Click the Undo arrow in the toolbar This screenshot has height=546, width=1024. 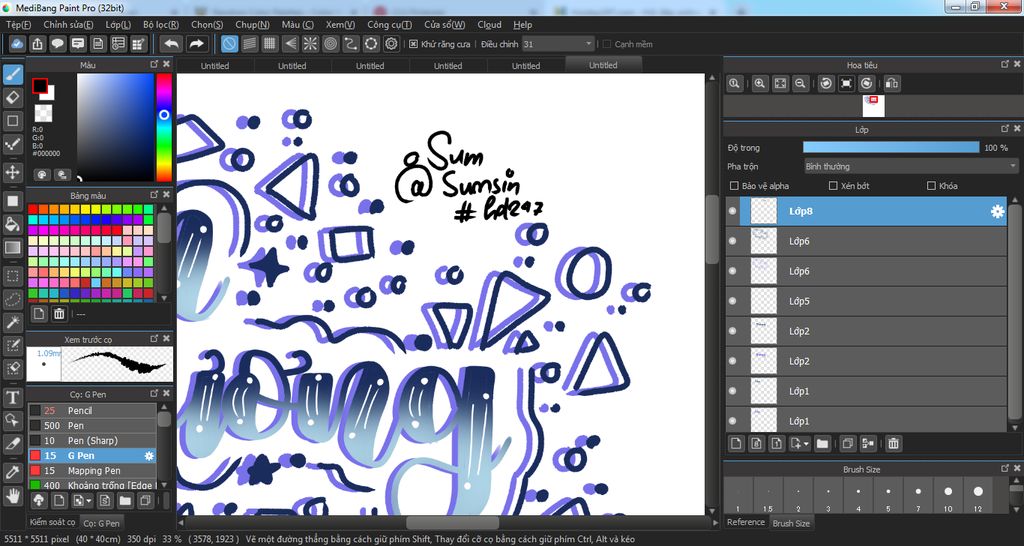coord(172,44)
